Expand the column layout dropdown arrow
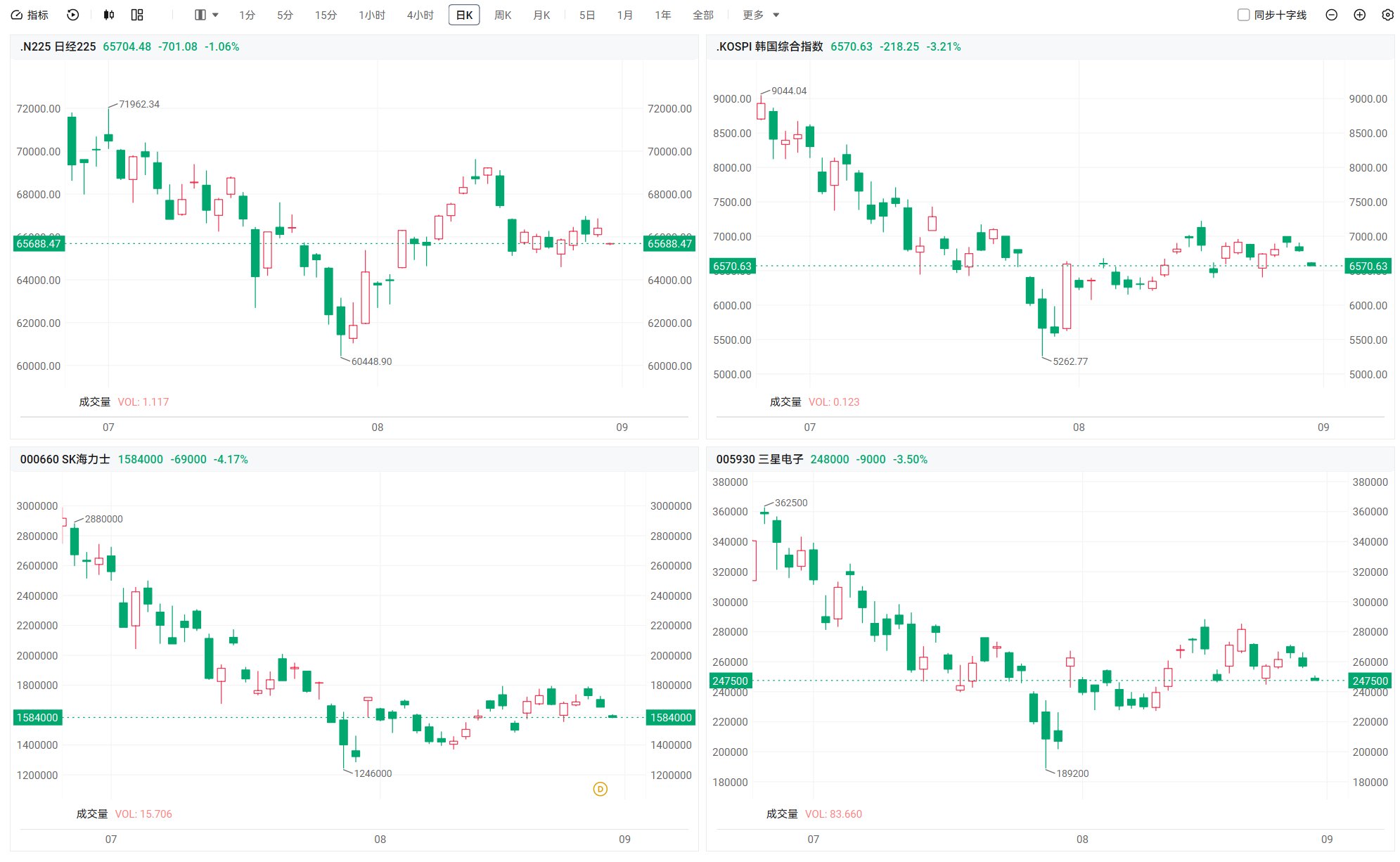 coord(215,15)
